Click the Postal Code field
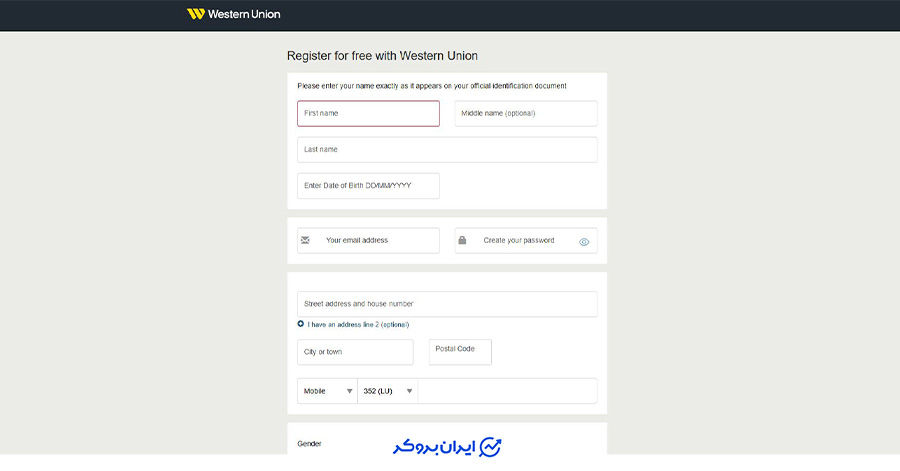This screenshot has width=900, height=471. 460,352
